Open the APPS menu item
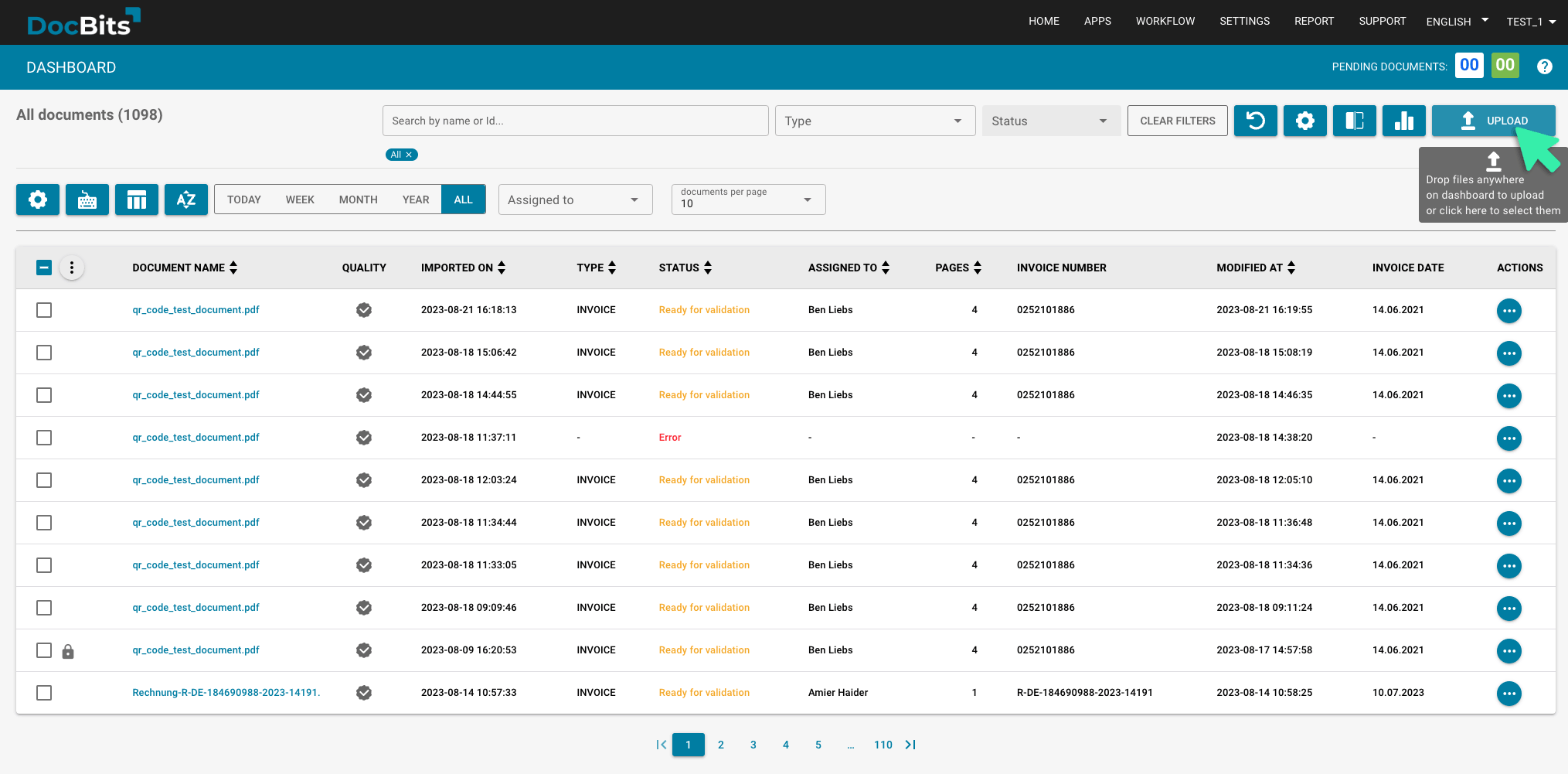1568x774 pixels. coord(1097,21)
